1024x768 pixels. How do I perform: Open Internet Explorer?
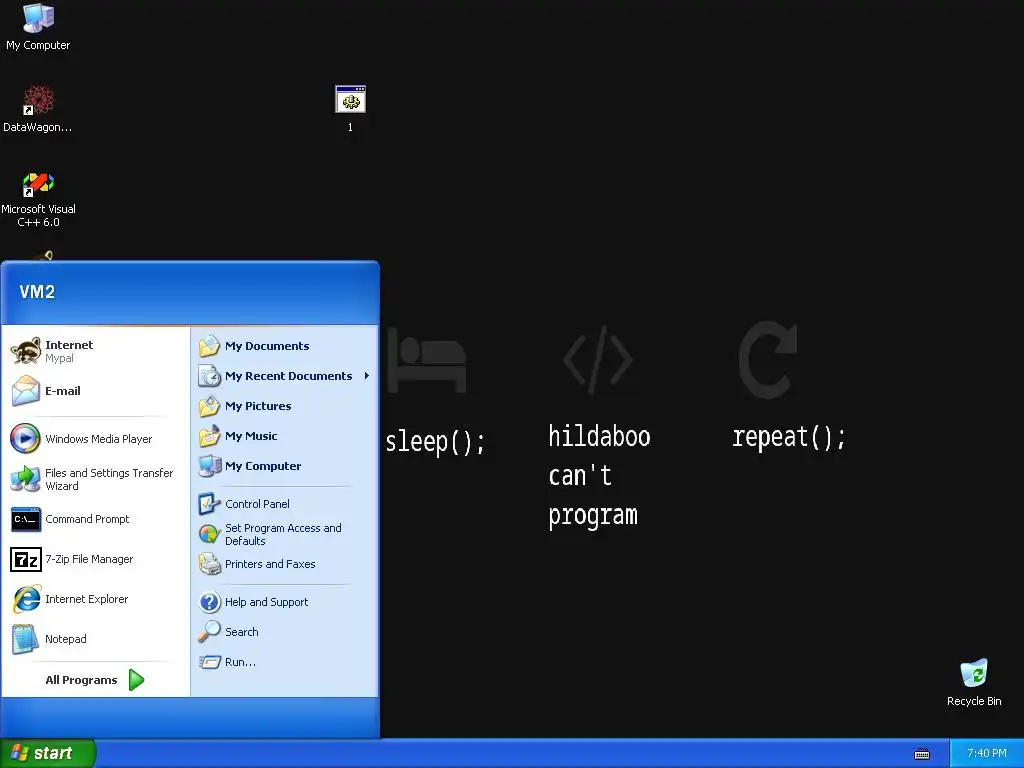(95, 599)
